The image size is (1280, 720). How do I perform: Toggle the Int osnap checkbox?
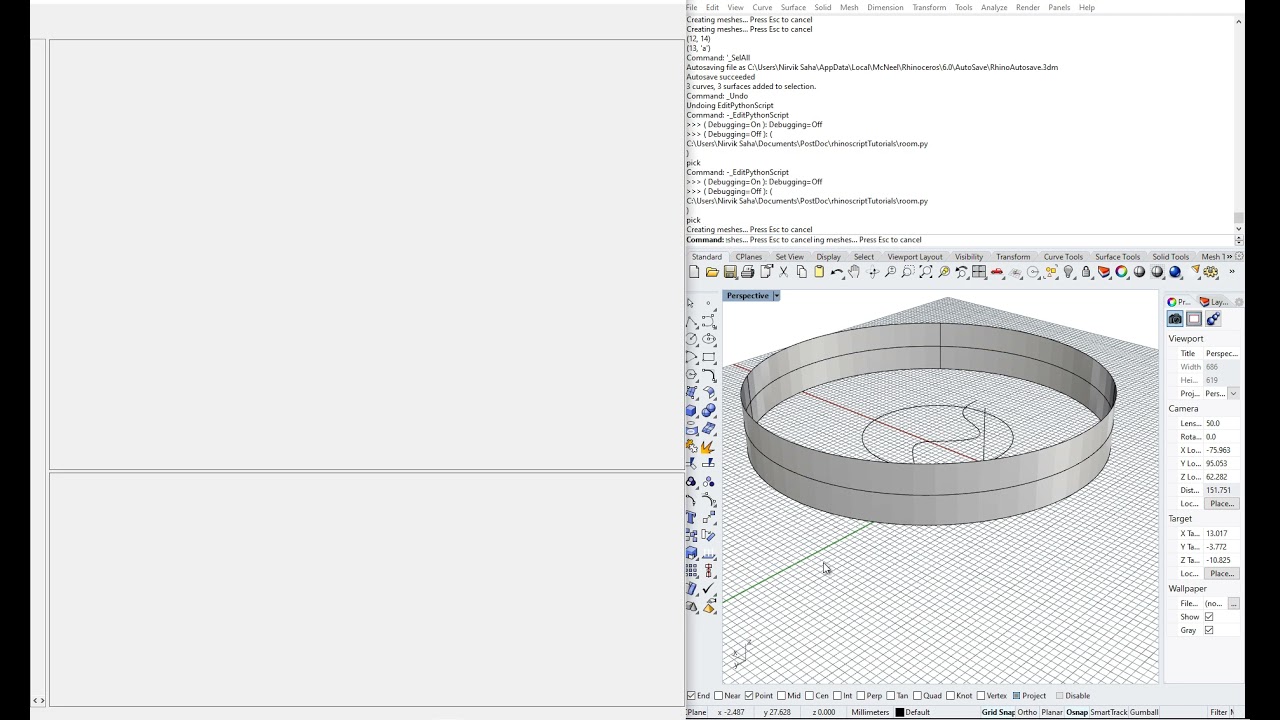point(837,696)
